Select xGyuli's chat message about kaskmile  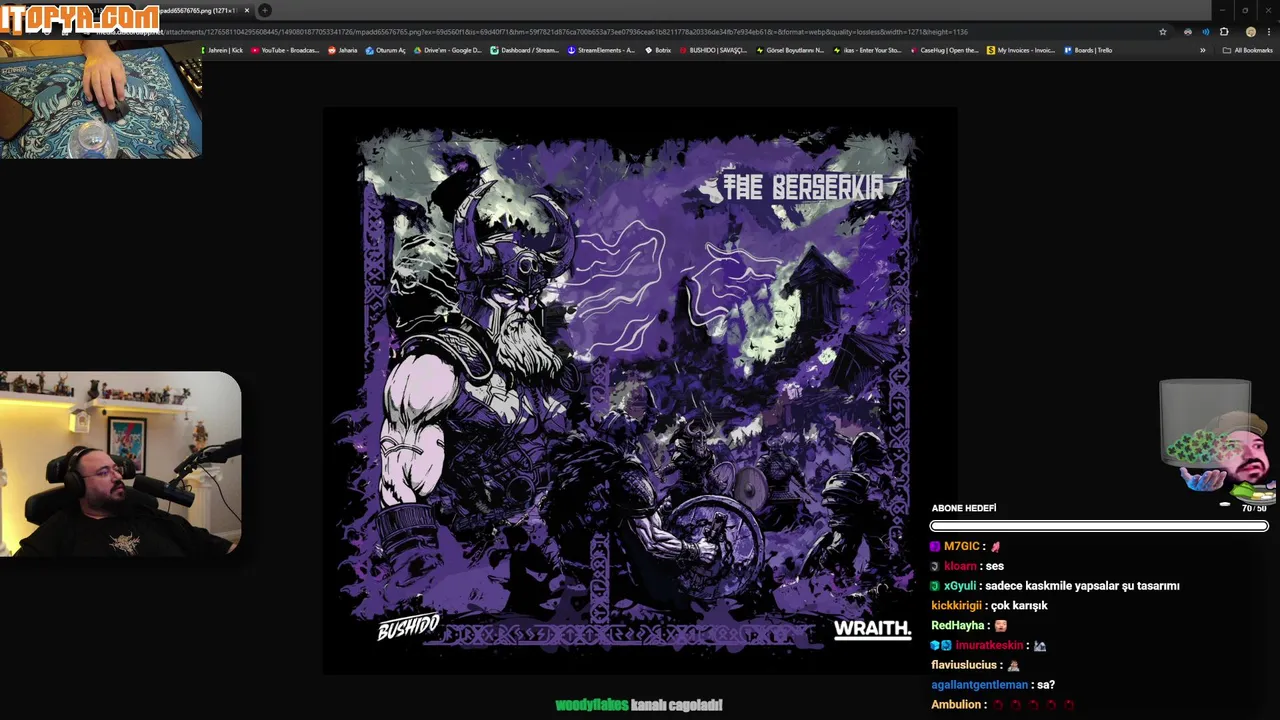[1055, 586]
